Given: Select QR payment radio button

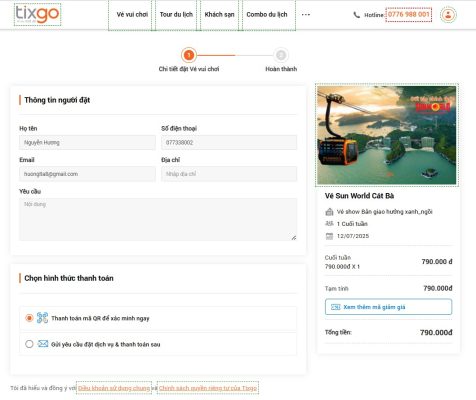Looking at the screenshot, I should click(29, 318).
